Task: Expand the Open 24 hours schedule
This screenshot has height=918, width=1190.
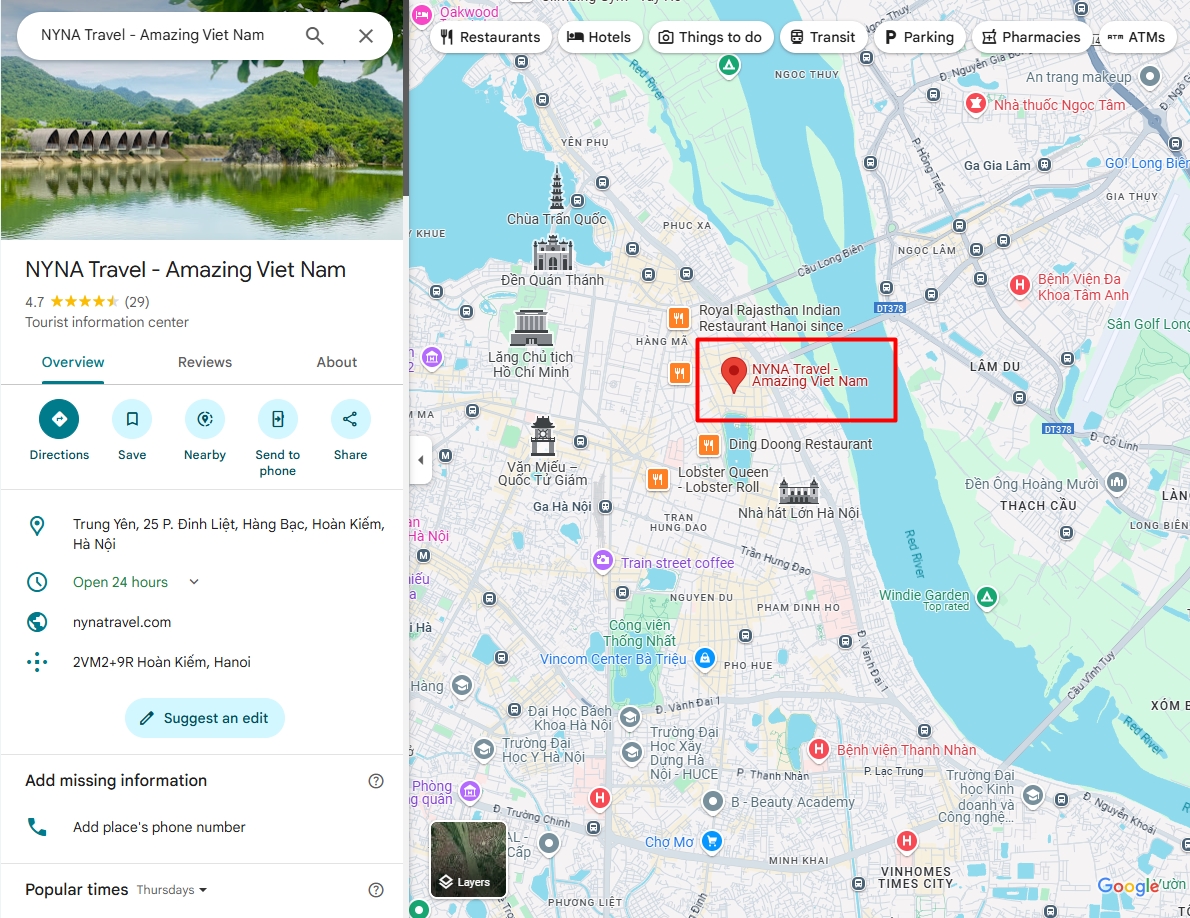Action: point(194,582)
